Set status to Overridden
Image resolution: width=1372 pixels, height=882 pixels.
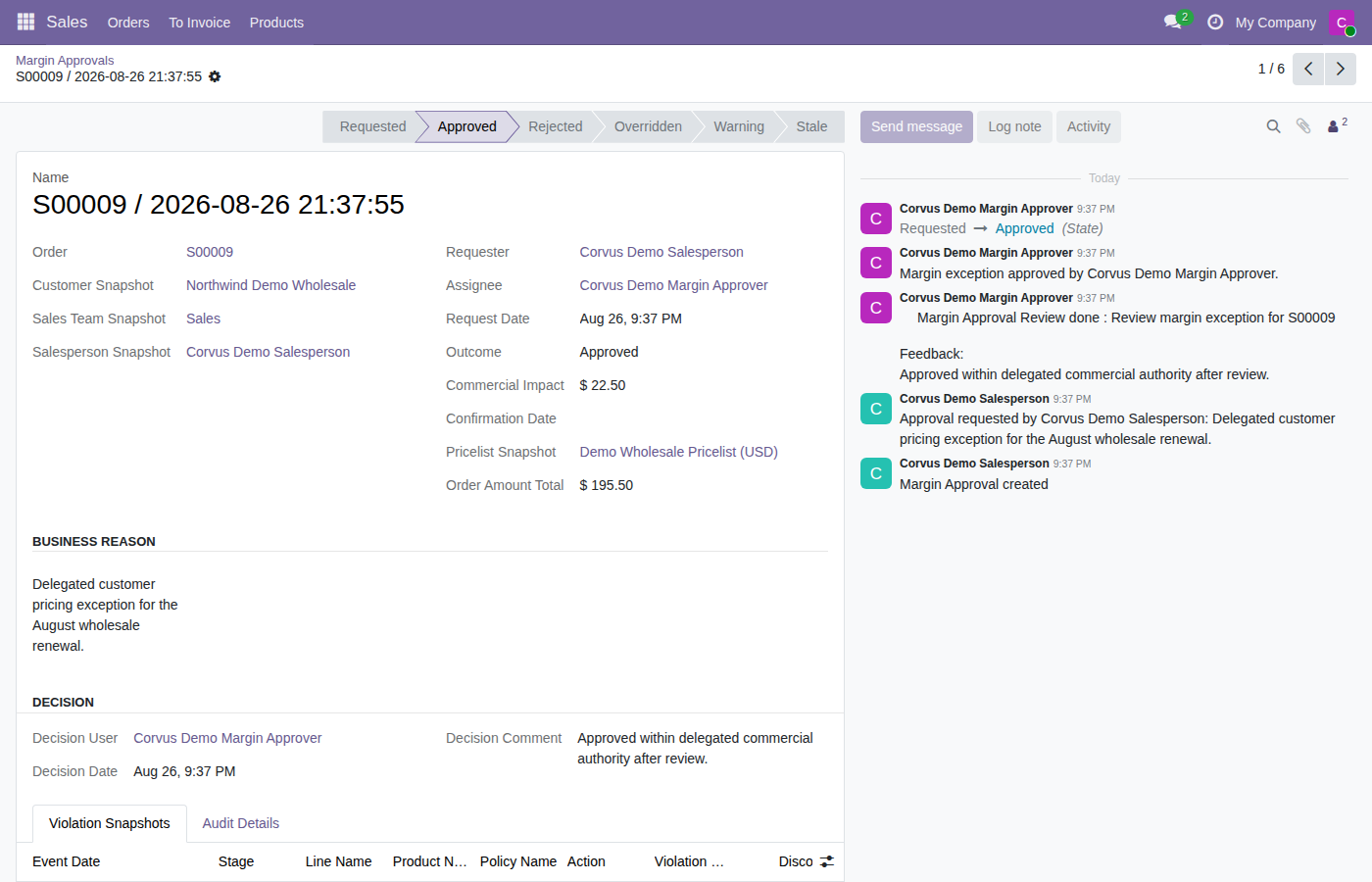pyautogui.click(x=648, y=126)
